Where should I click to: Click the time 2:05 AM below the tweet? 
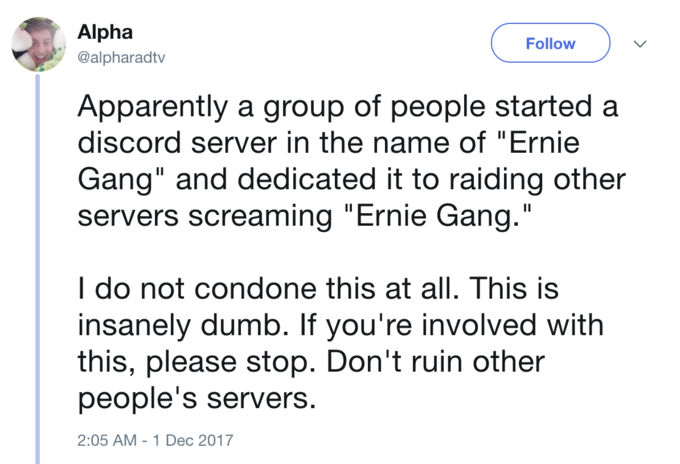point(107,440)
